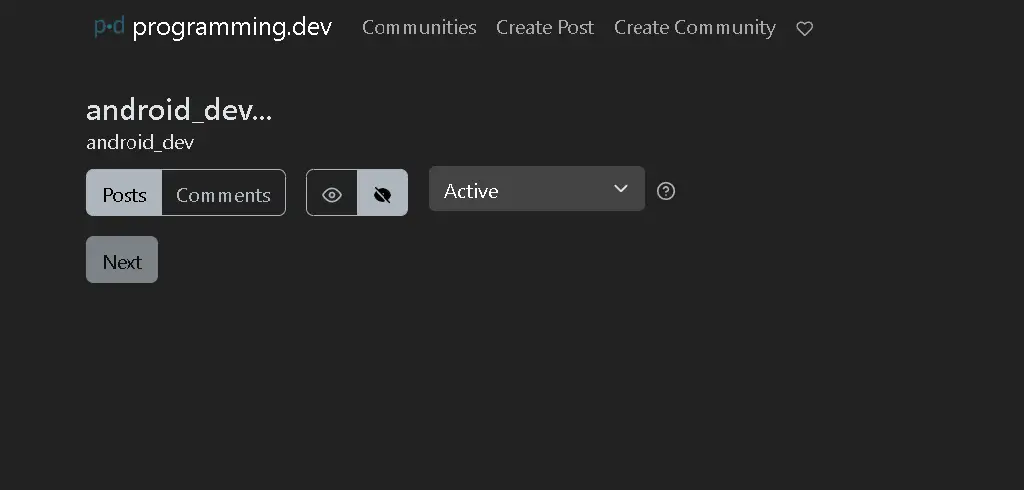Screen dimensions: 1024x490
Task: Click the heart donate icon in navbar
Action: (805, 29)
